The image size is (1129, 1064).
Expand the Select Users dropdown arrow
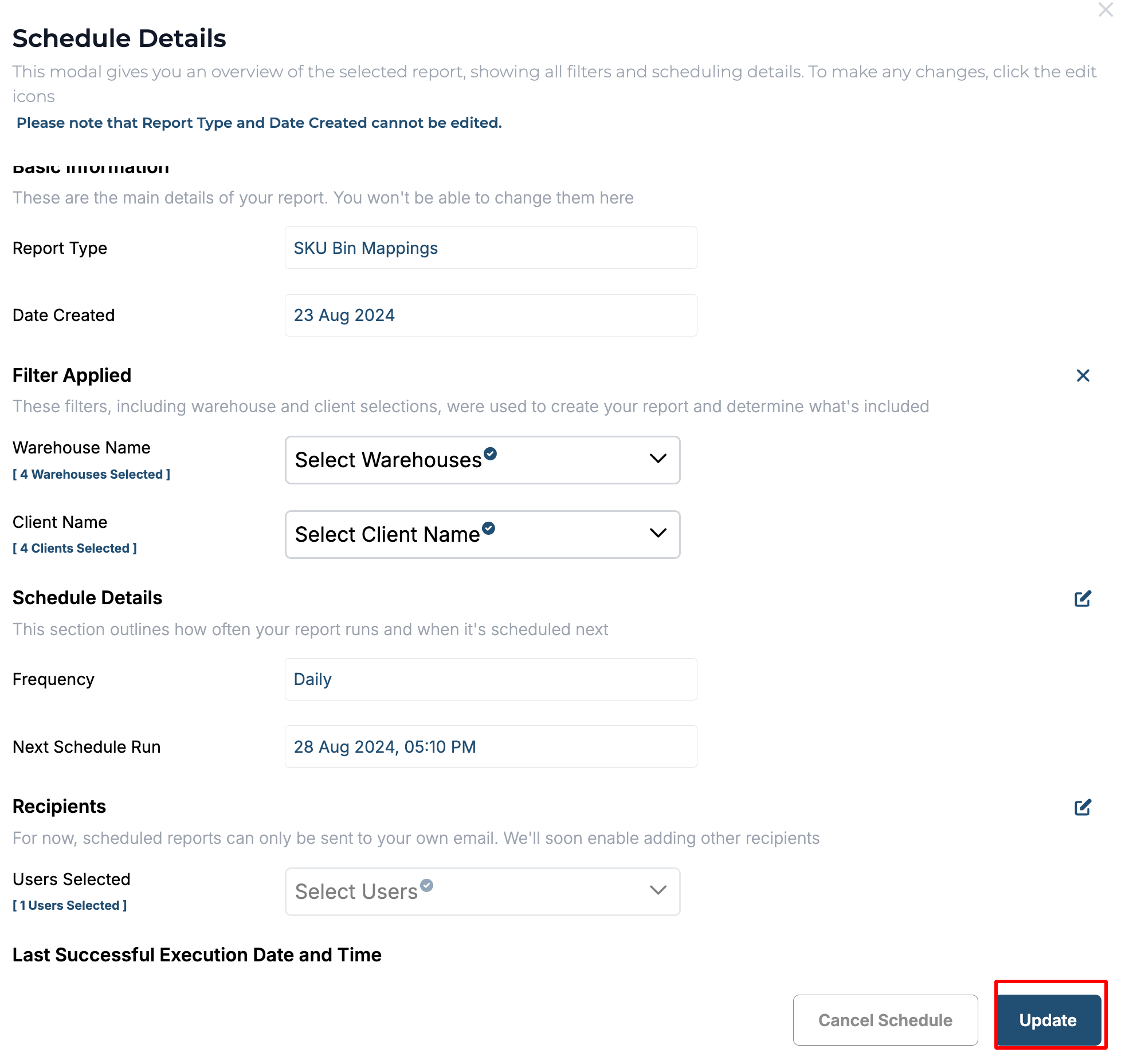[658, 890]
